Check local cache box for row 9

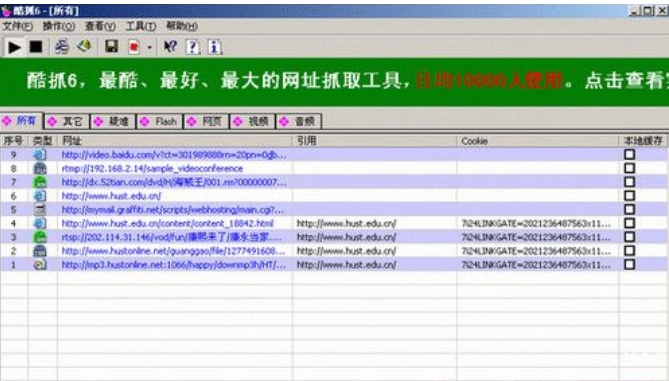tap(629, 154)
